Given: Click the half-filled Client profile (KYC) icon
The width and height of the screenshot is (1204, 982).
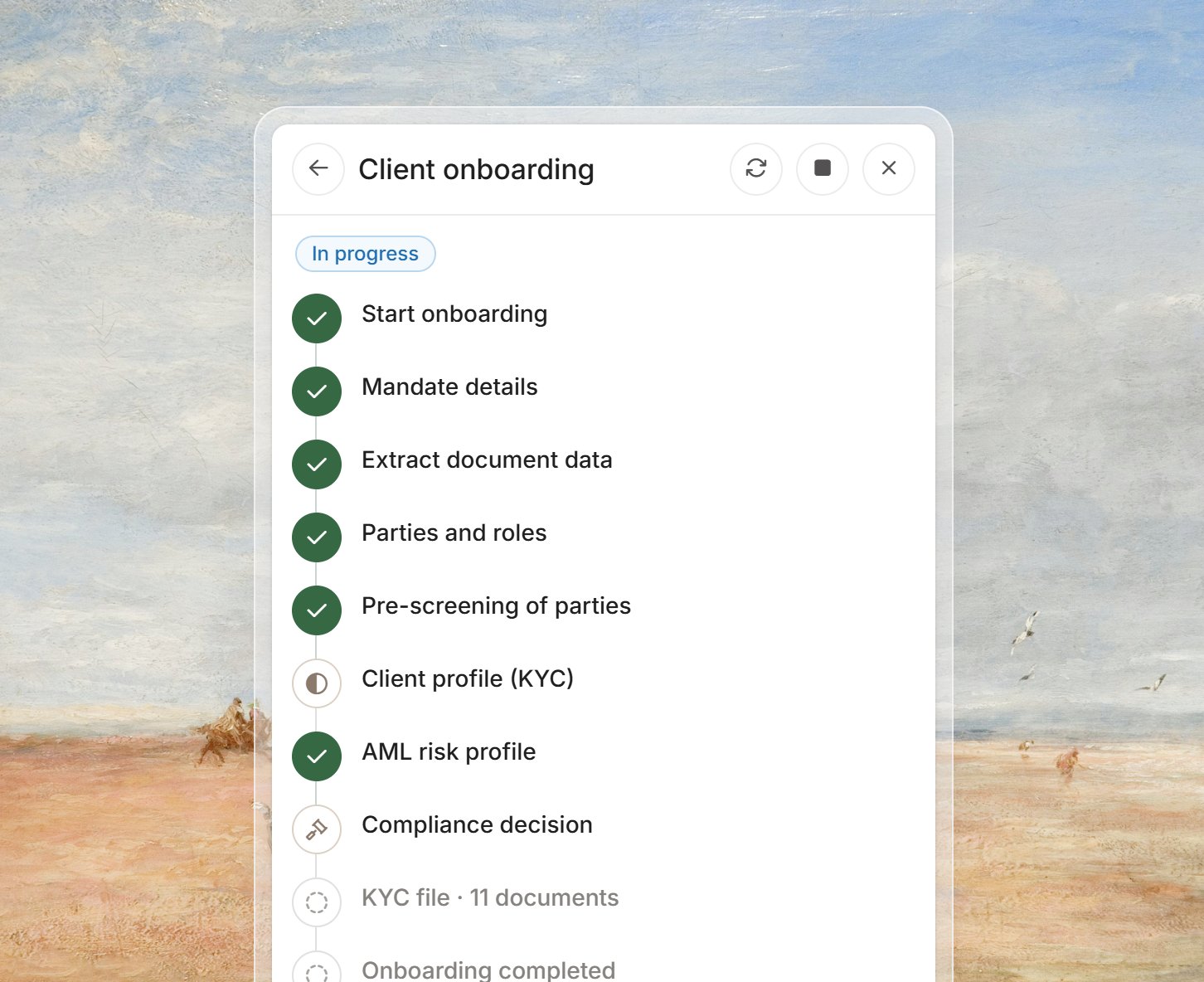Looking at the screenshot, I should pos(317,683).
